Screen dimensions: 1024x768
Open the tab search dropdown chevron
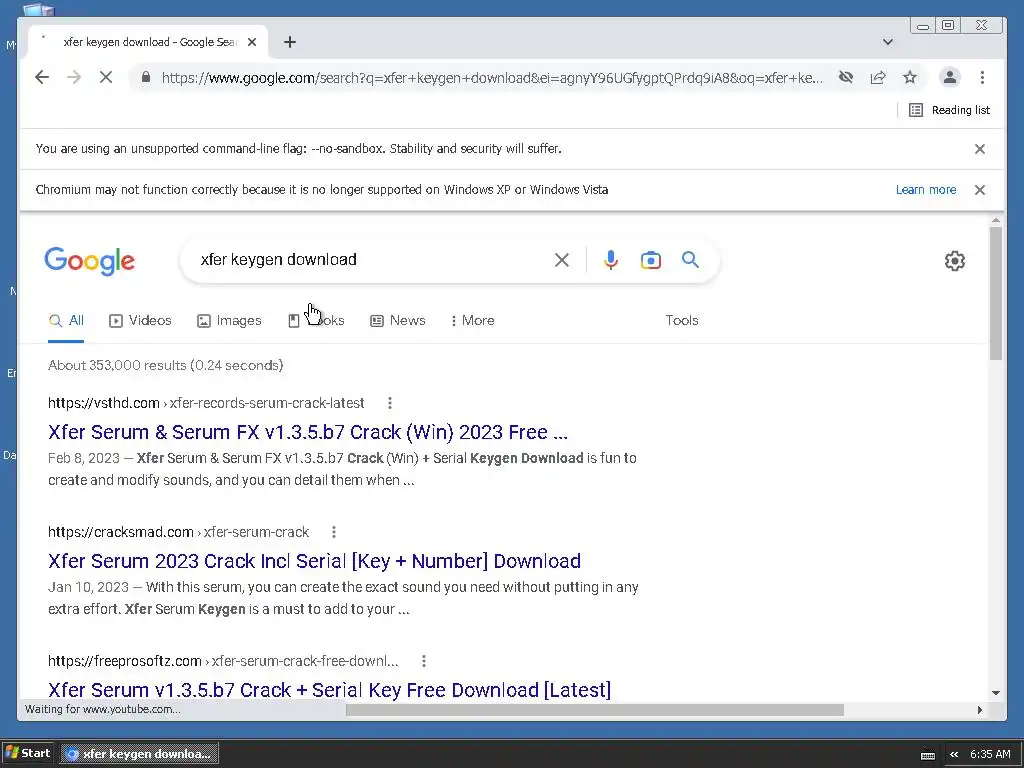(x=888, y=42)
